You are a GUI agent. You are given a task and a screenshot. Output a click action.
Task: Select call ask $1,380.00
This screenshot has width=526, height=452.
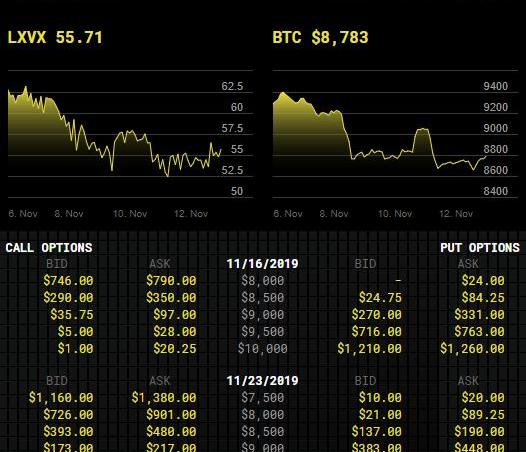point(164,398)
